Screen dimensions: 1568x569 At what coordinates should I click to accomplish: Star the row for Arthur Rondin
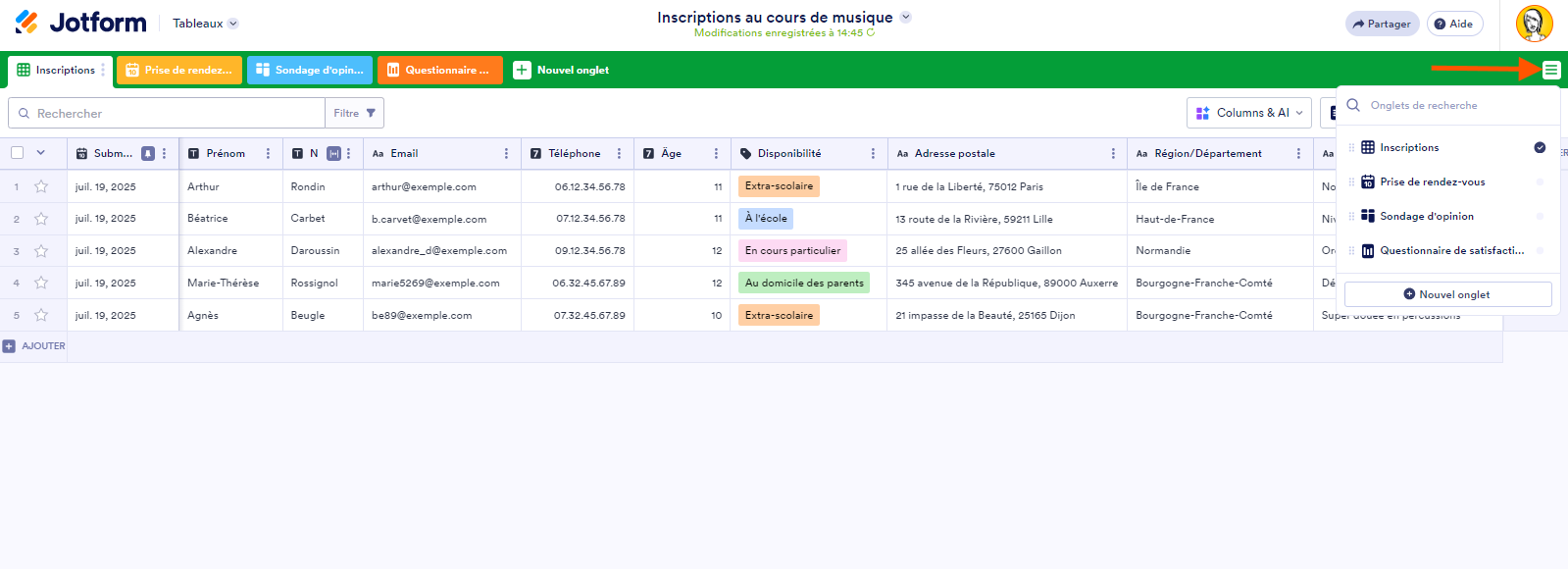pos(41,186)
